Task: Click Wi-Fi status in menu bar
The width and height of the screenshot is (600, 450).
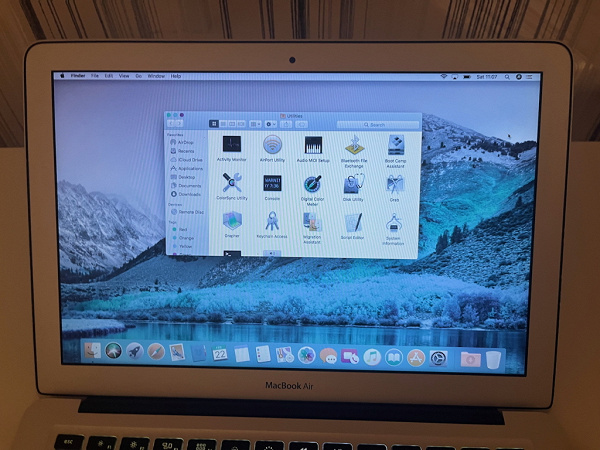Action: pyautogui.click(x=443, y=77)
